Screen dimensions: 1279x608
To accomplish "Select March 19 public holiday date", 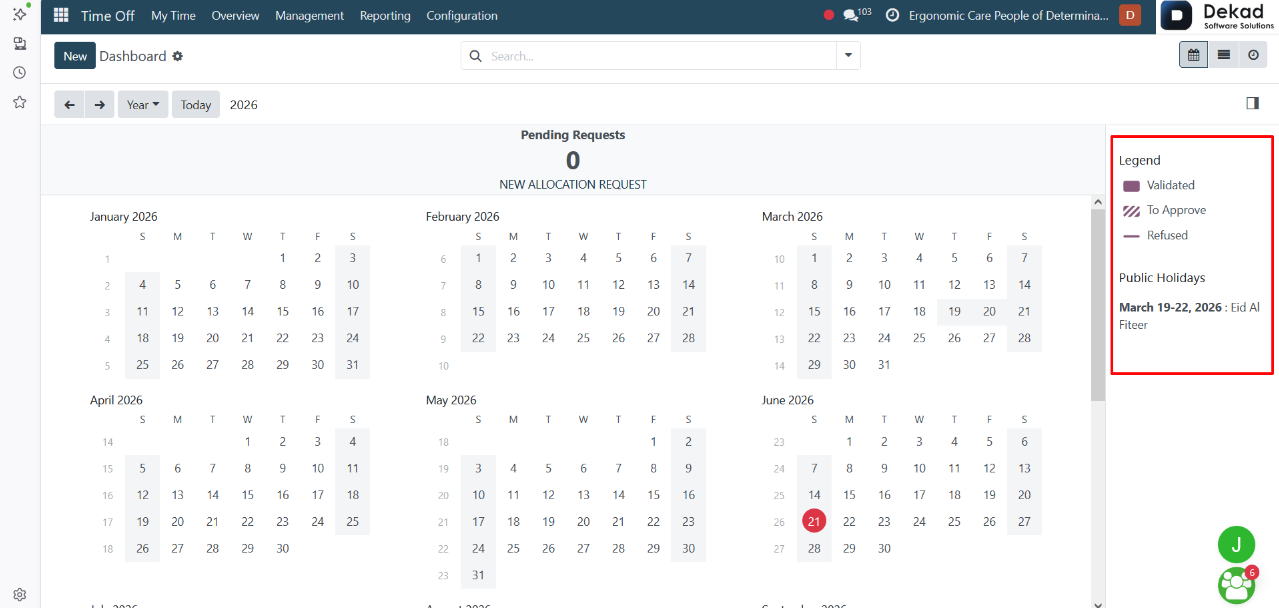I will [954, 311].
